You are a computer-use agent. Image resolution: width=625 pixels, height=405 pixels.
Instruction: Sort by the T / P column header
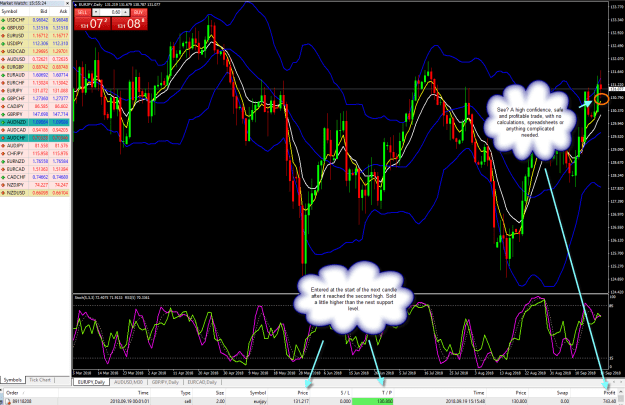pyautogui.click(x=387, y=393)
